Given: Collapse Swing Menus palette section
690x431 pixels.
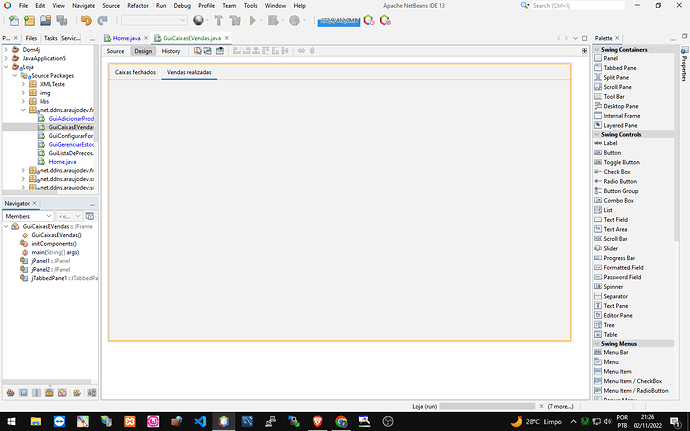Looking at the screenshot, I should click(x=597, y=344).
